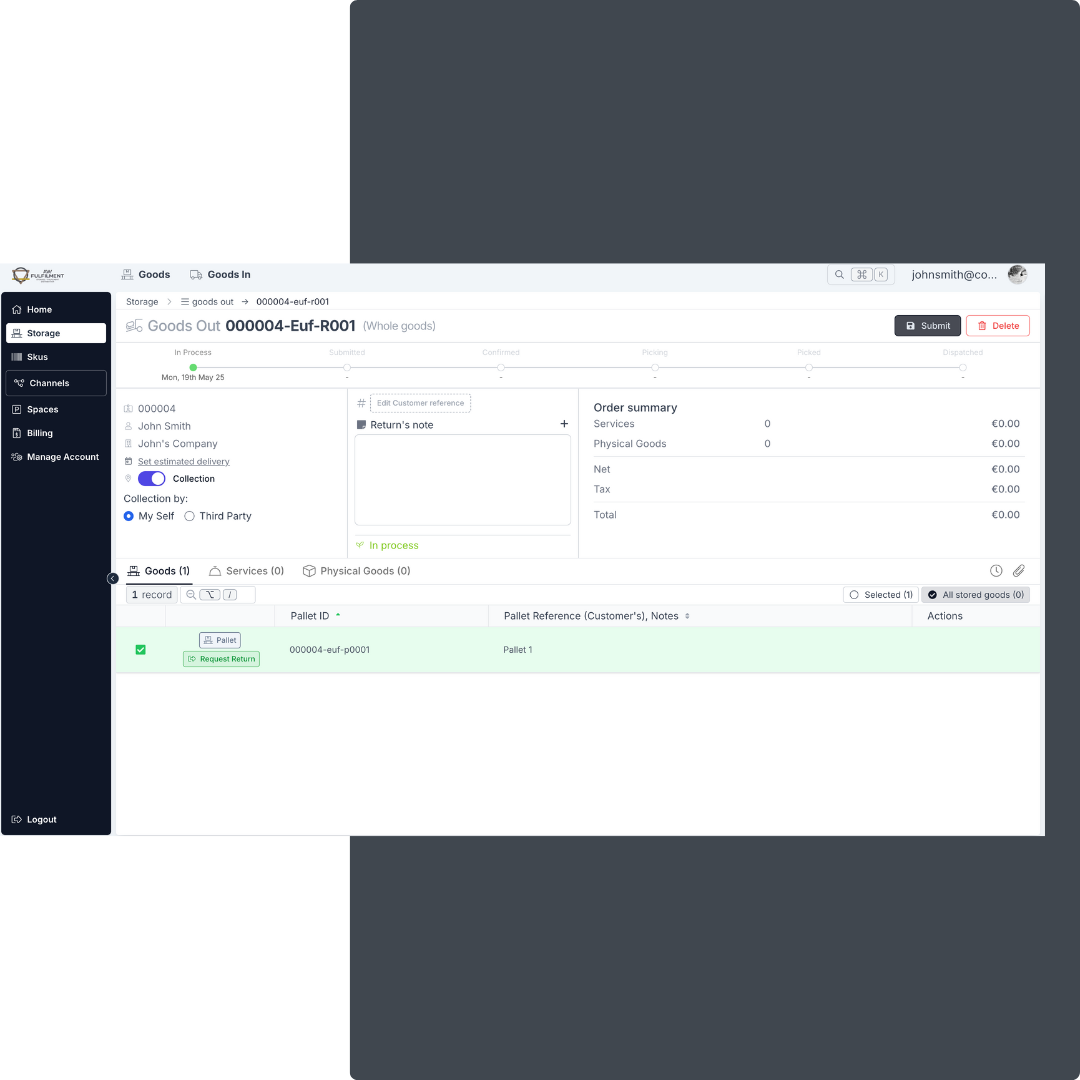Click the search magnifier in top bar
Image resolution: width=1080 pixels, height=1080 pixels.
(840, 275)
